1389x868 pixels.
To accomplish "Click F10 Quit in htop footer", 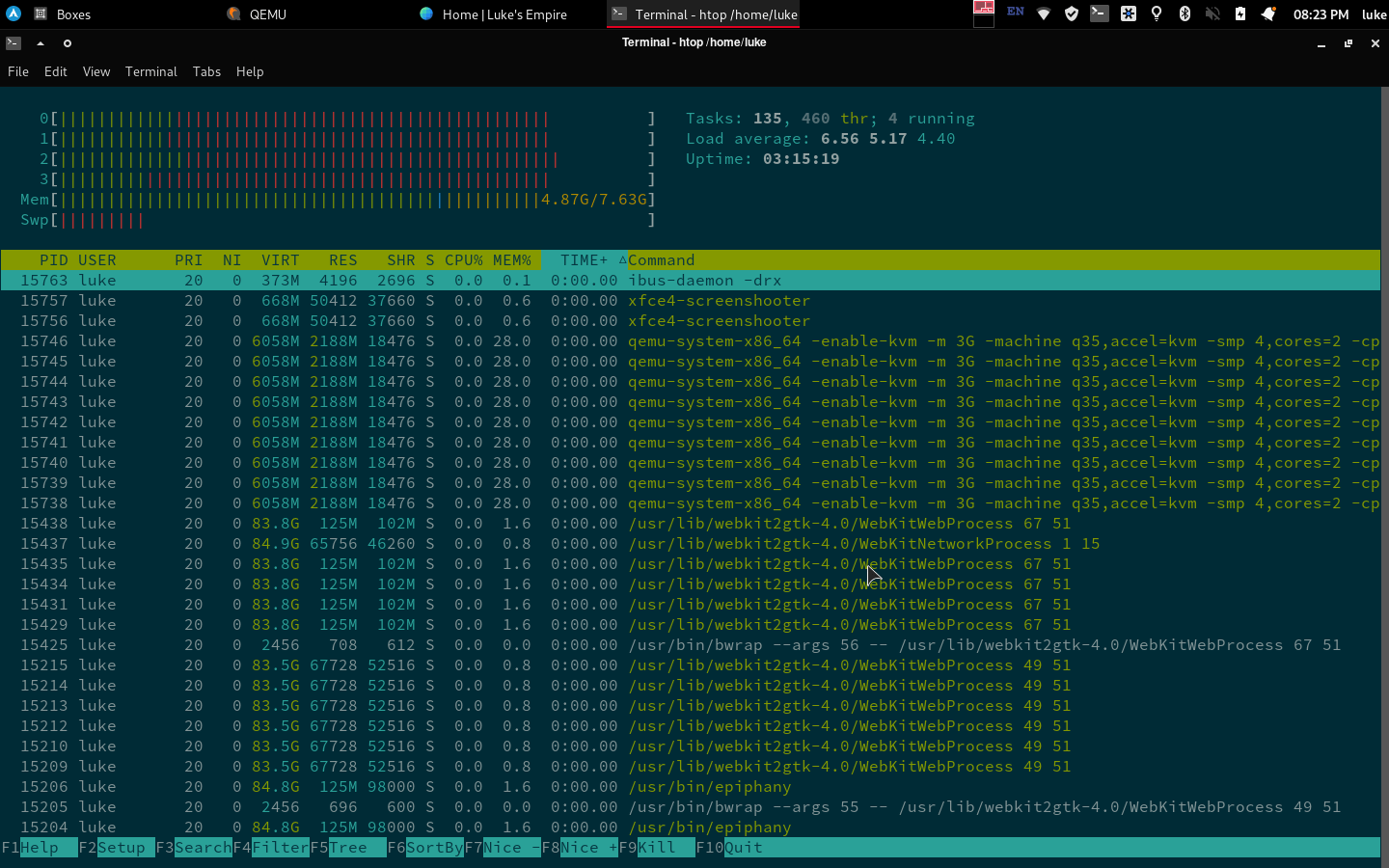I will point(729,847).
